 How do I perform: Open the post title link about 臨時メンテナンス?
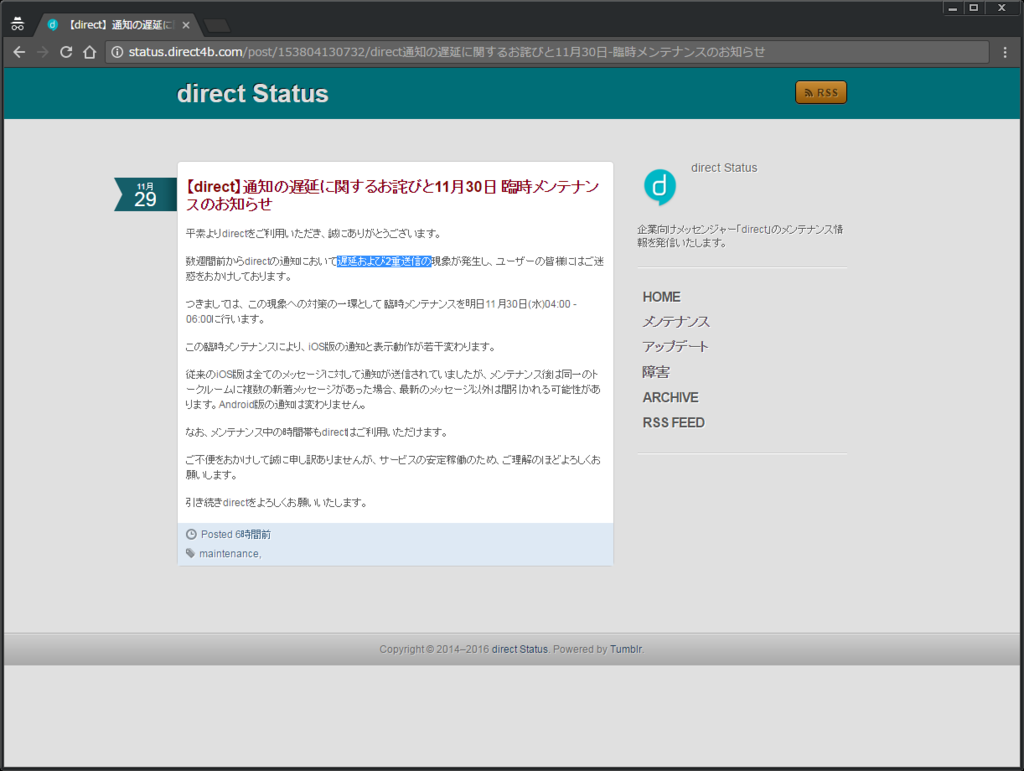[x=392, y=195]
